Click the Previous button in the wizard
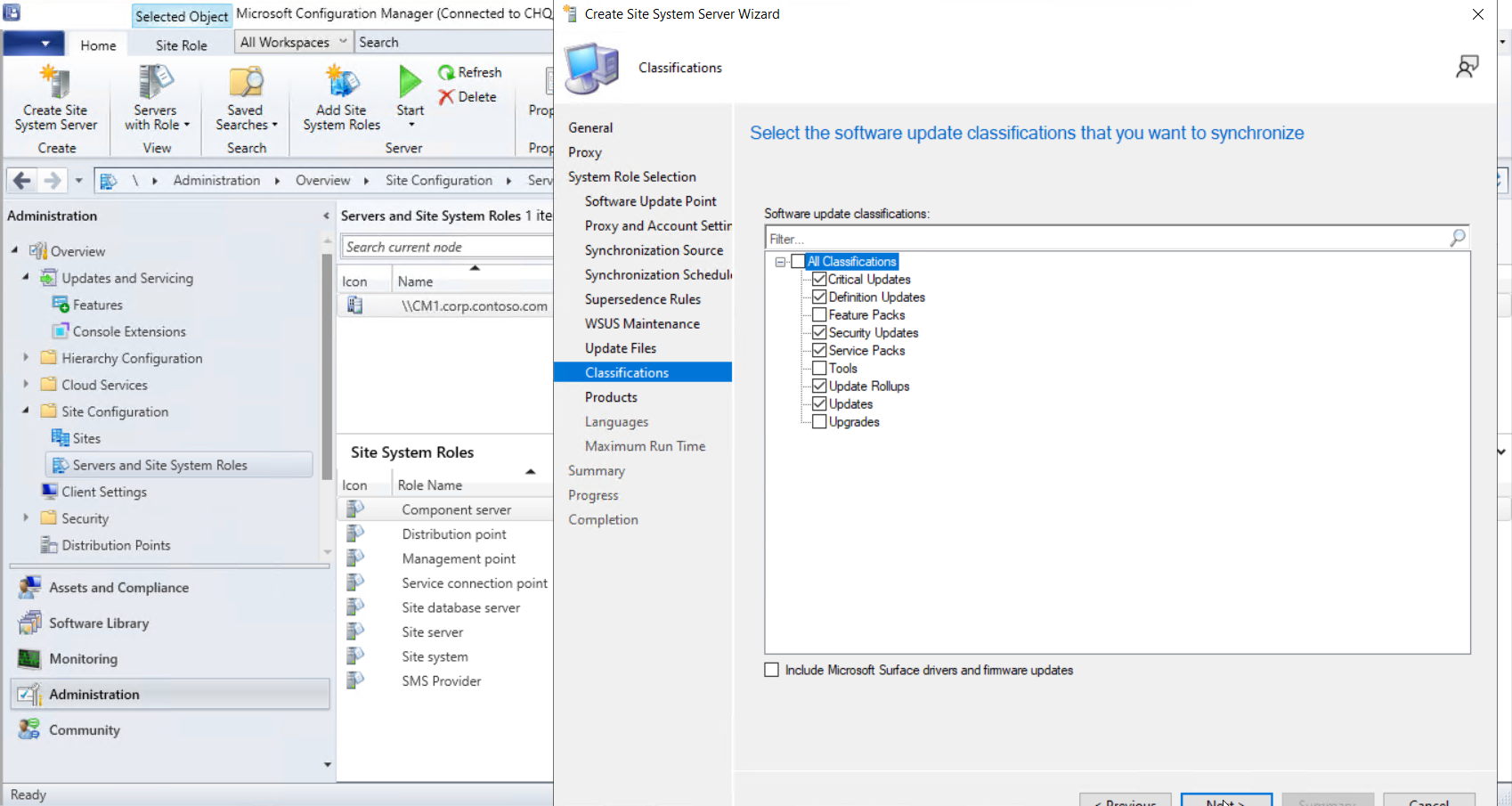1512x806 pixels. pos(1126,800)
